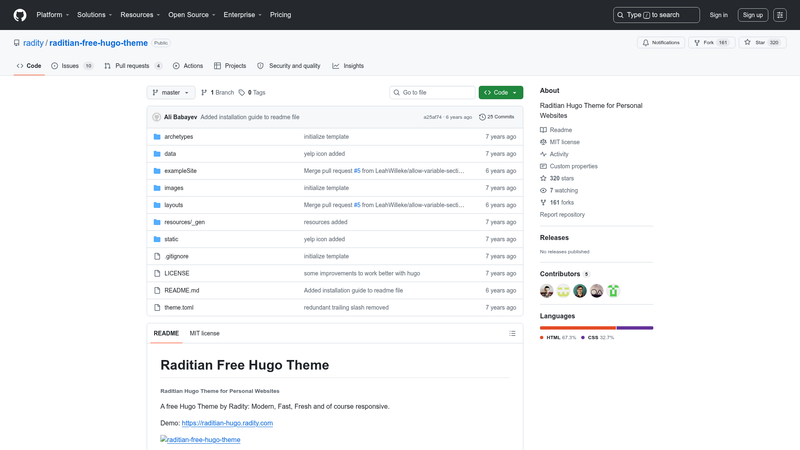
Task: Open pull request #5 link in exampleSite row
Action: 357,171
